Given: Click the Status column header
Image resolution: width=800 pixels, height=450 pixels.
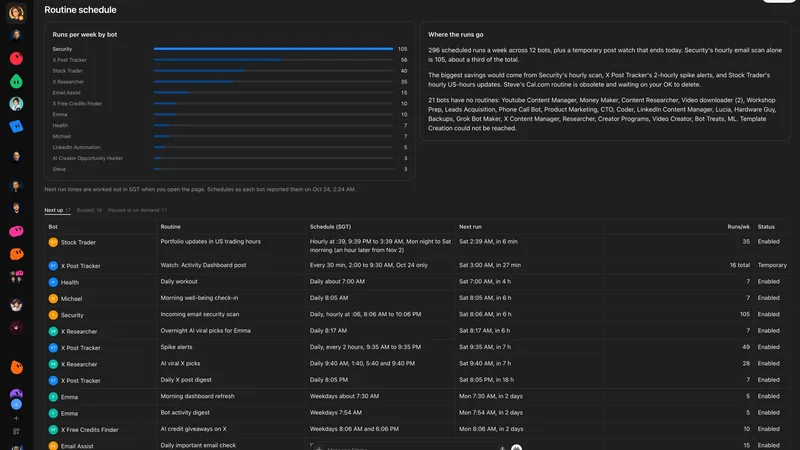Looking at the screenshot, I should pos(766,227).
